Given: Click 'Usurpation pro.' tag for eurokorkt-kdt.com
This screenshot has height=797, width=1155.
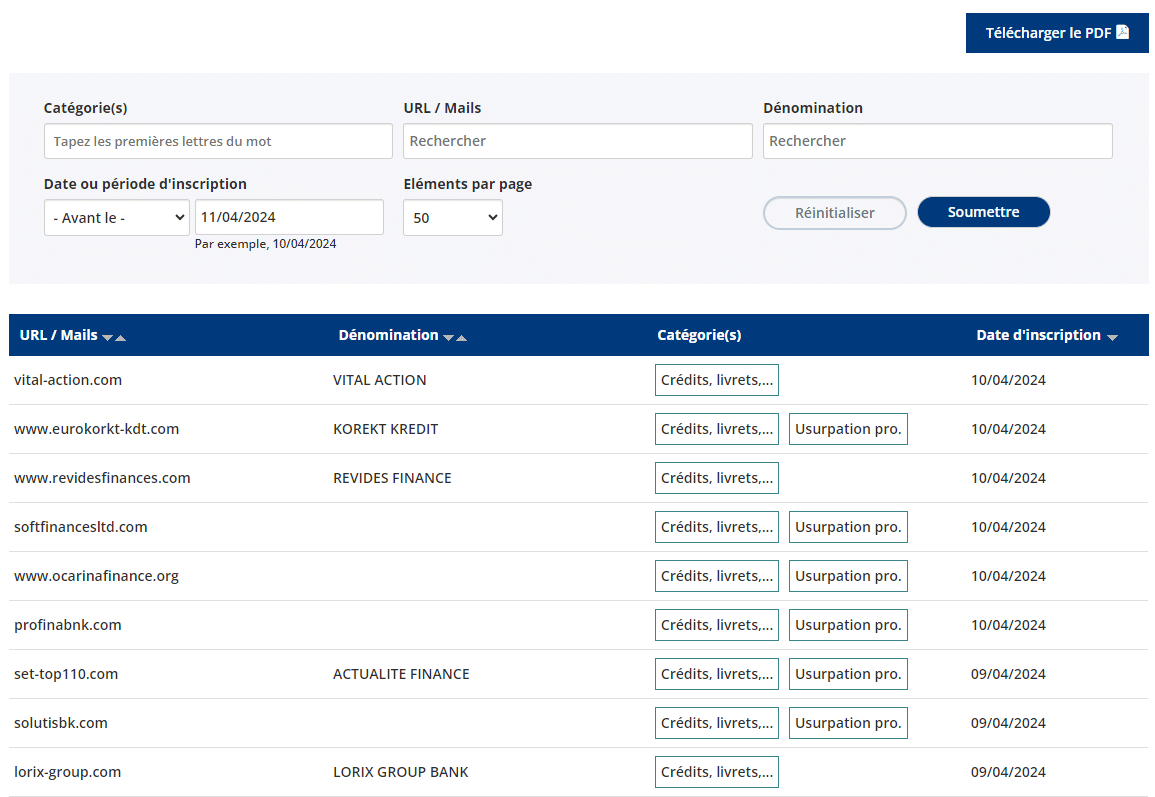Looking at the screenshot, I should click(848, 429).
